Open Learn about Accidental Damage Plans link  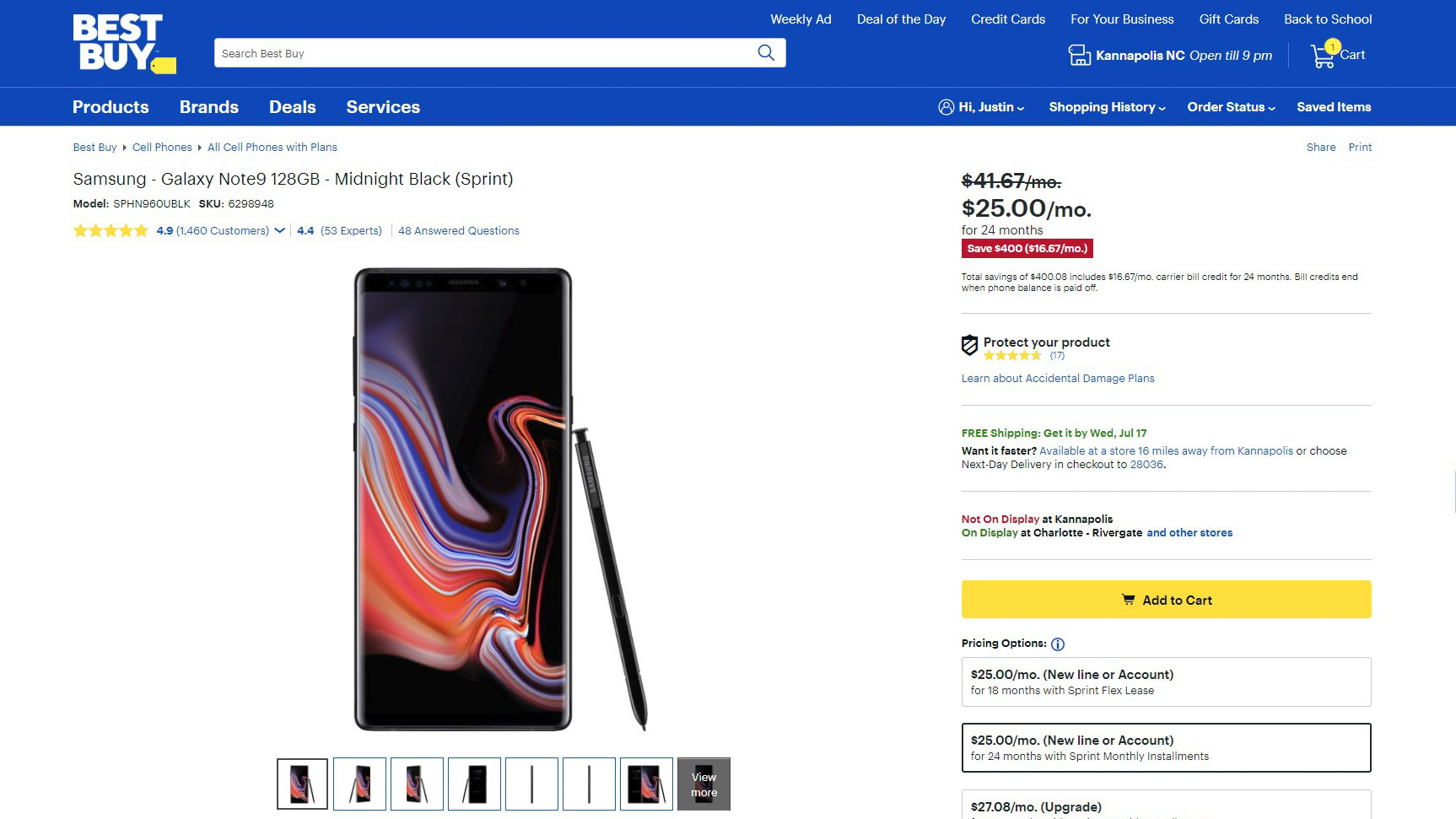click(1058, 379)
